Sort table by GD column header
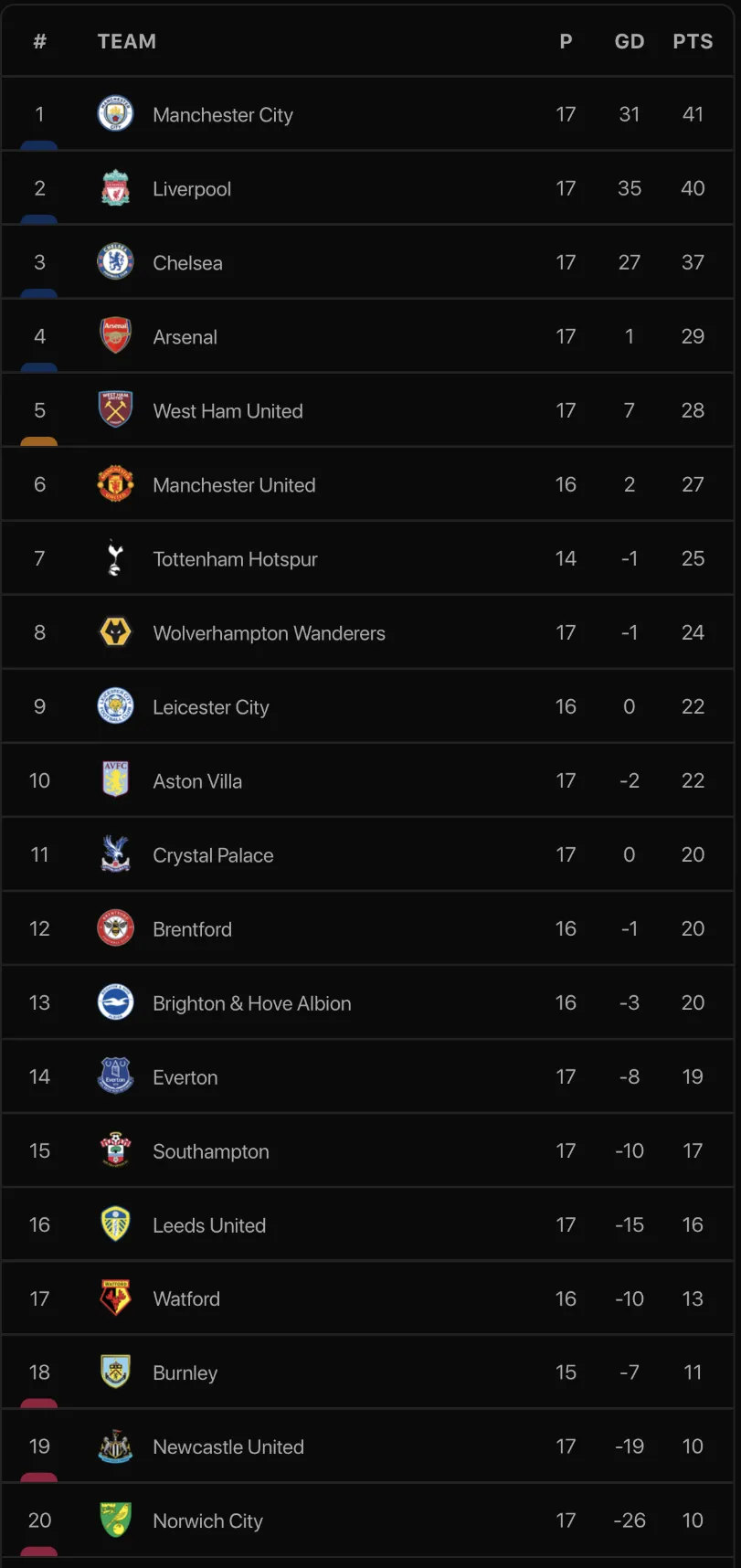This screenshot has height=1568, width=741. [x=630, y=41]
